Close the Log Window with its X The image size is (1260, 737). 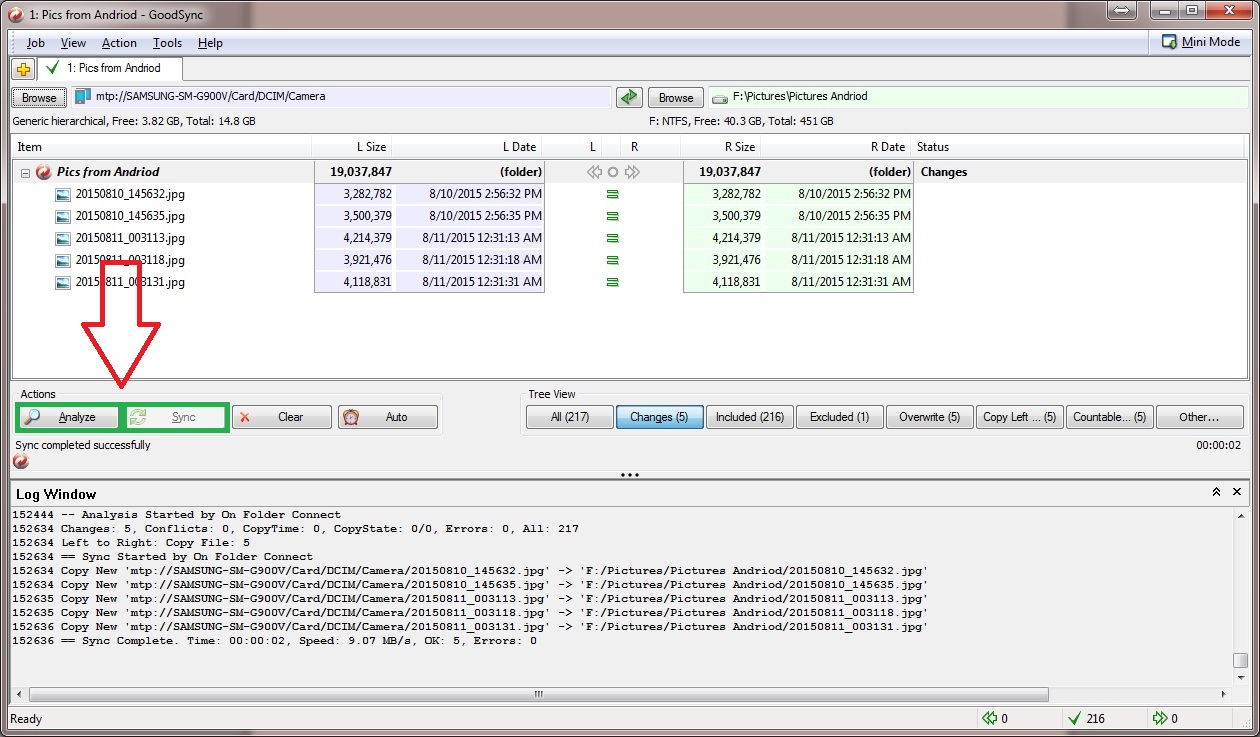coord(1237,492)
